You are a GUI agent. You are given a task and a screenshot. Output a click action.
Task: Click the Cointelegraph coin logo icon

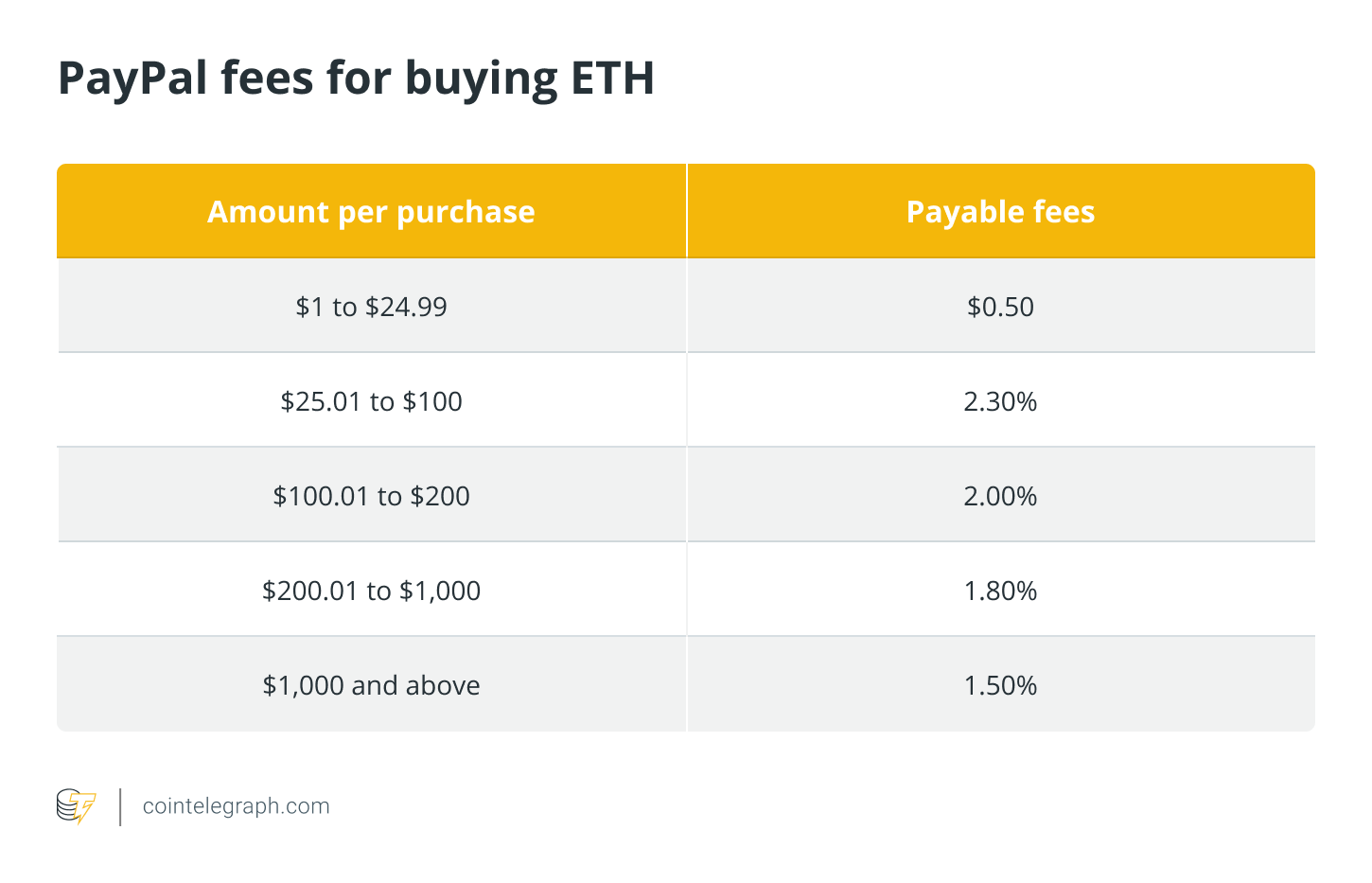click(76, 806)
